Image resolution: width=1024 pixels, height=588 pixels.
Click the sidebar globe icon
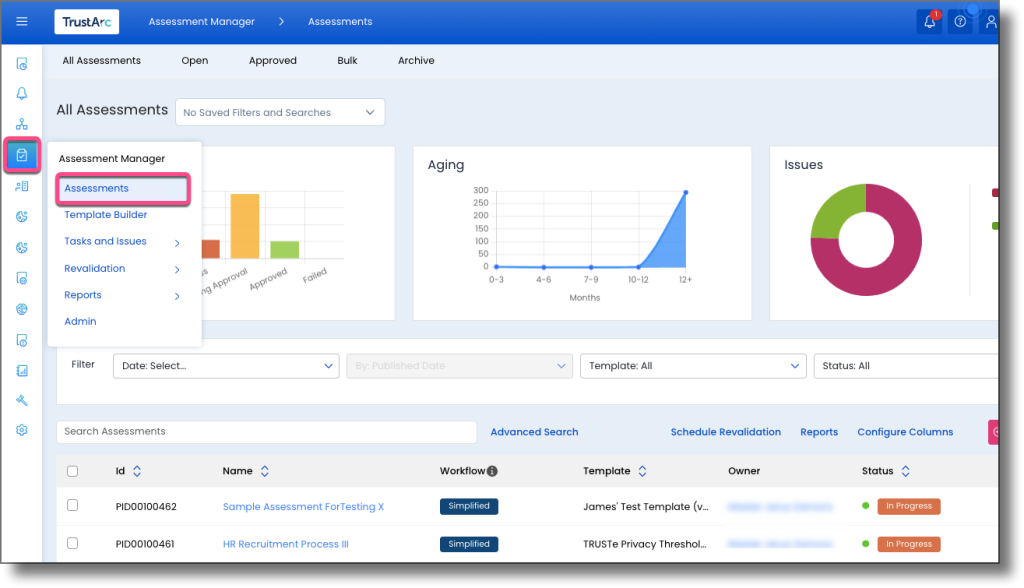pyautogui.click(x=22, y=309)
